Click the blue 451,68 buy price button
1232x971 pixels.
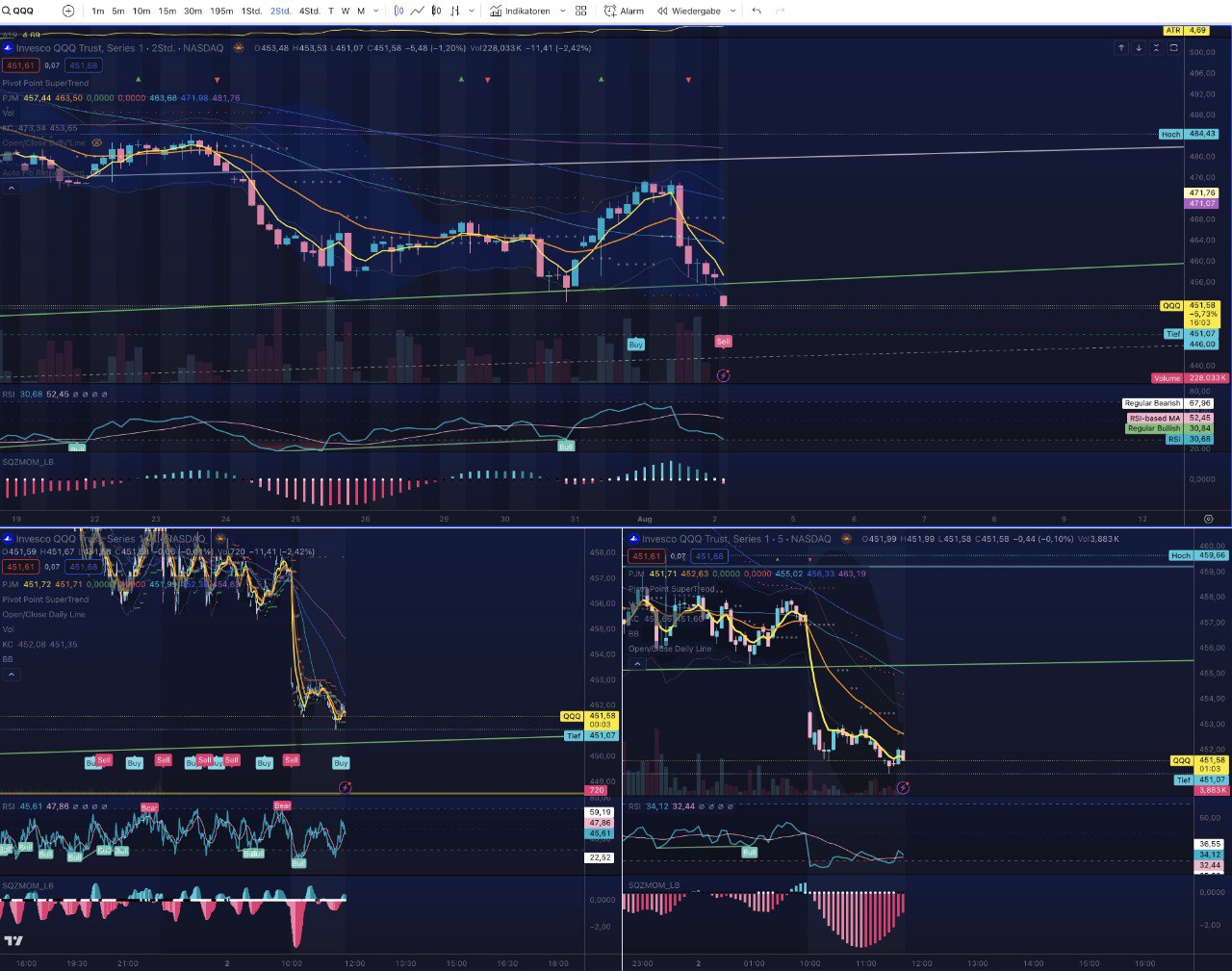[84, 65]
